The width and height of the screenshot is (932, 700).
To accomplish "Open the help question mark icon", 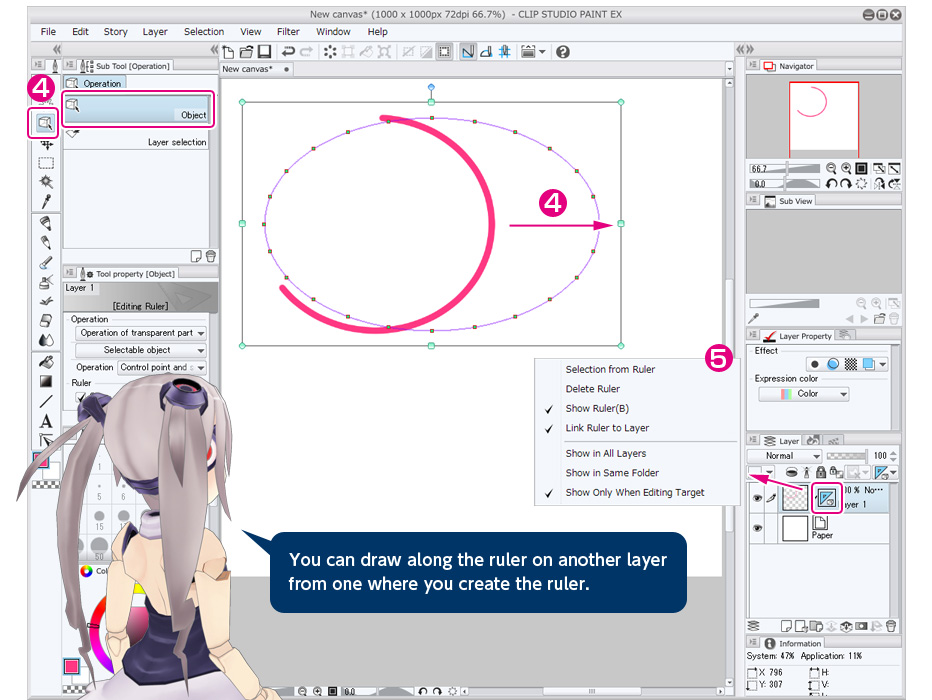I will pyautogui.click(x=563, y=51).
